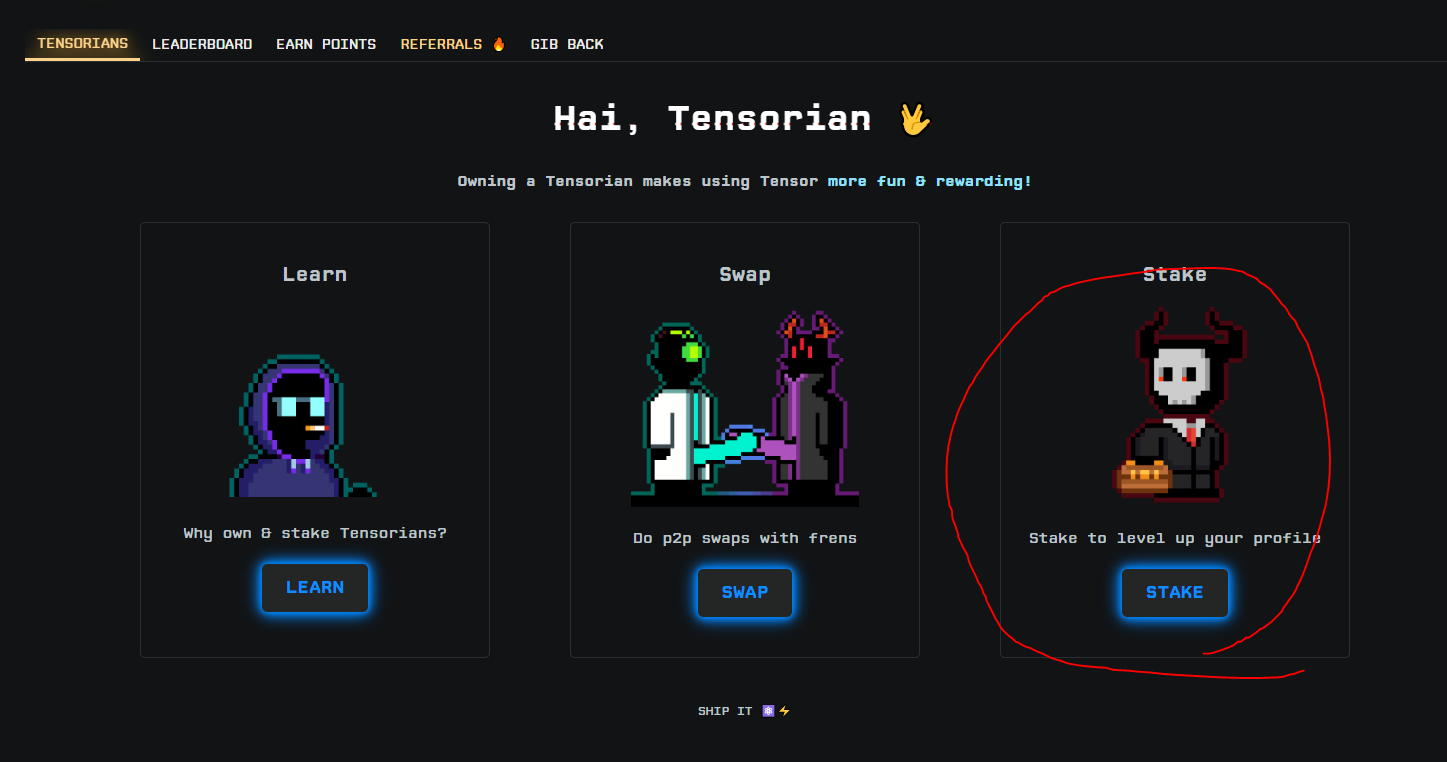Click the hooded Tensorian pixel art

pyautogui.click(x=303, y=426)
